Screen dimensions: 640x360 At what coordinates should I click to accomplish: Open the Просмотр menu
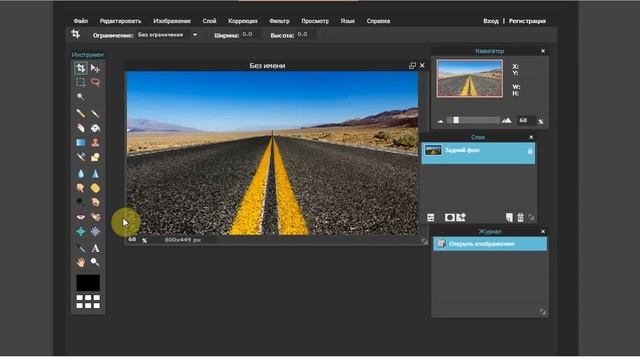(315, 21)
